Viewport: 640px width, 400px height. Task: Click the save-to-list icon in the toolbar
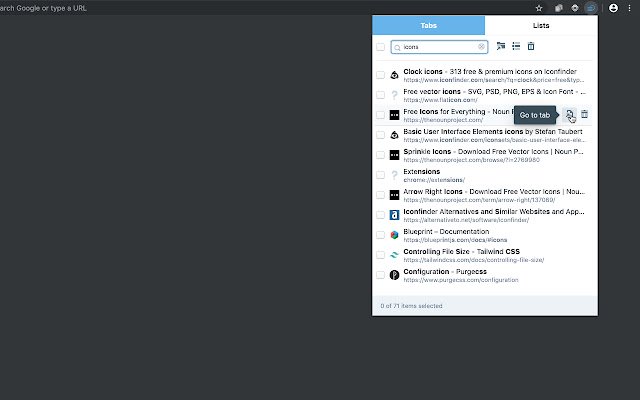click(516, 46)
